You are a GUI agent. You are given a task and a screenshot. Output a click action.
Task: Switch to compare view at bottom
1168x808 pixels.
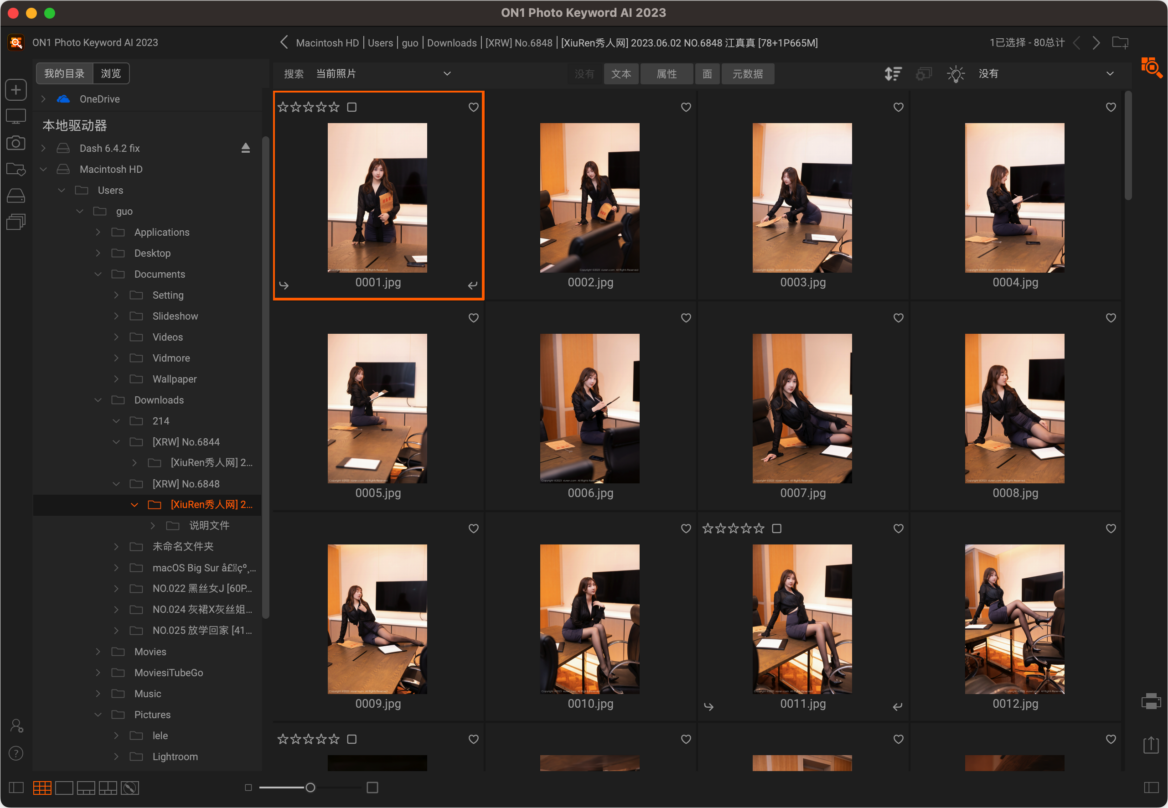[108, 788]
